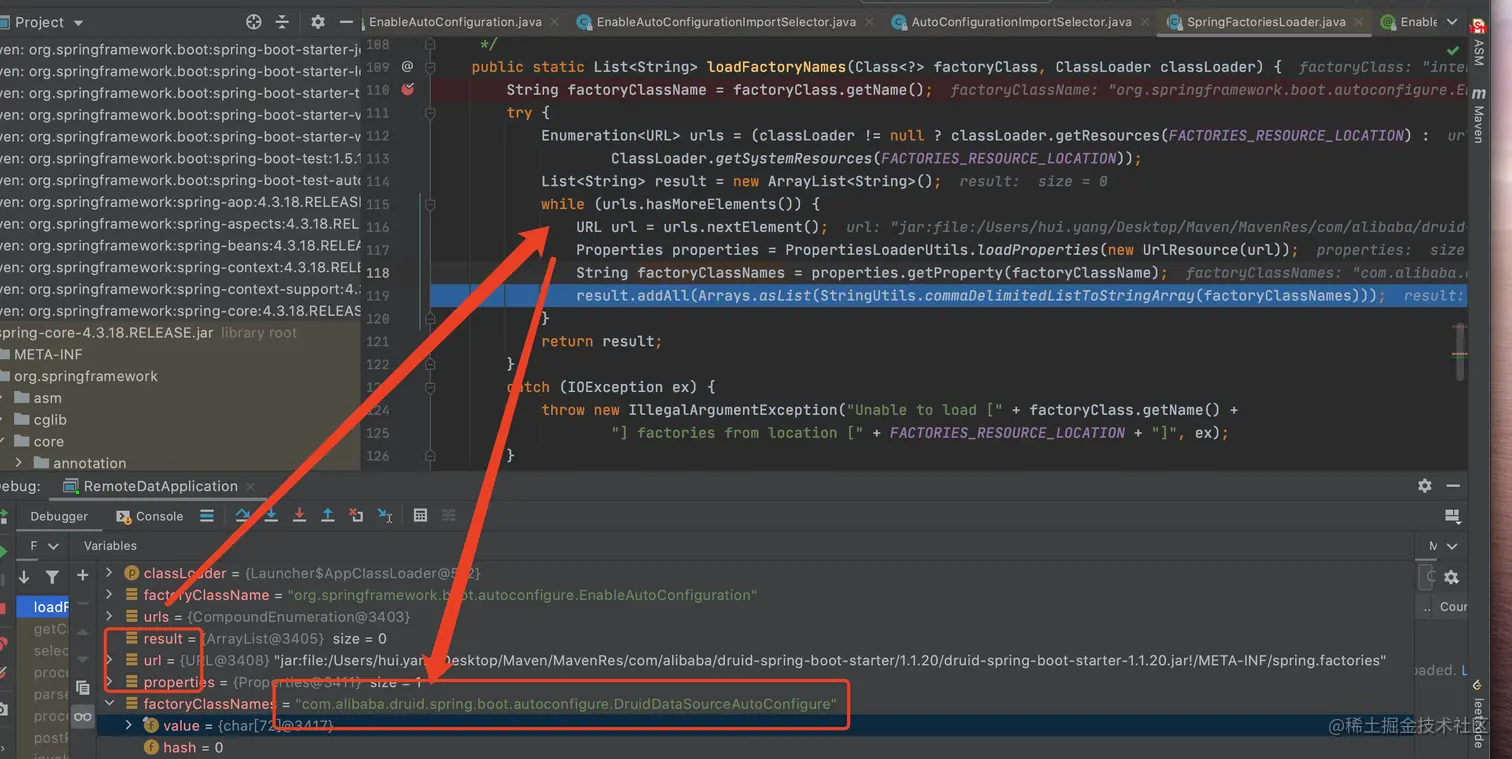Close the SpringFactoriesLoader.java tab

click(1359, 22)
